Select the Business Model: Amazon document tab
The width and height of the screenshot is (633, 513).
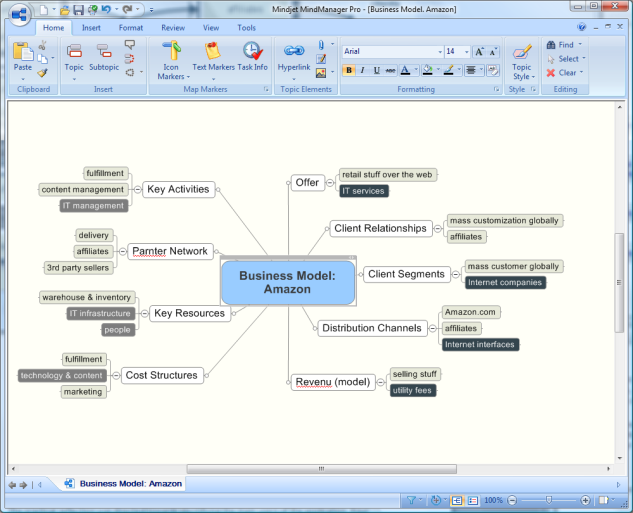130,484
